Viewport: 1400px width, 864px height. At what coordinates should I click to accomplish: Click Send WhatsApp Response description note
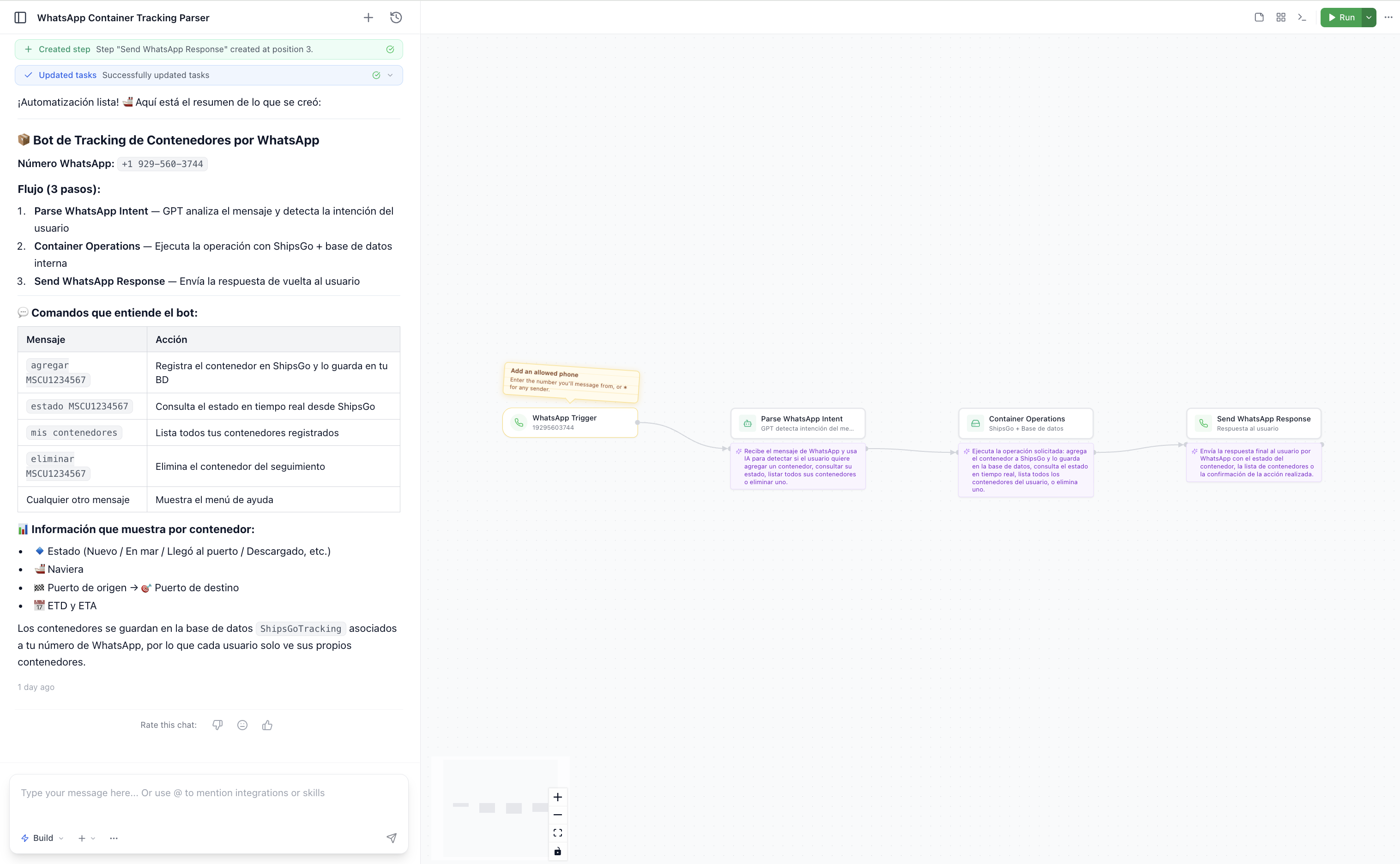coord(1254,462)
